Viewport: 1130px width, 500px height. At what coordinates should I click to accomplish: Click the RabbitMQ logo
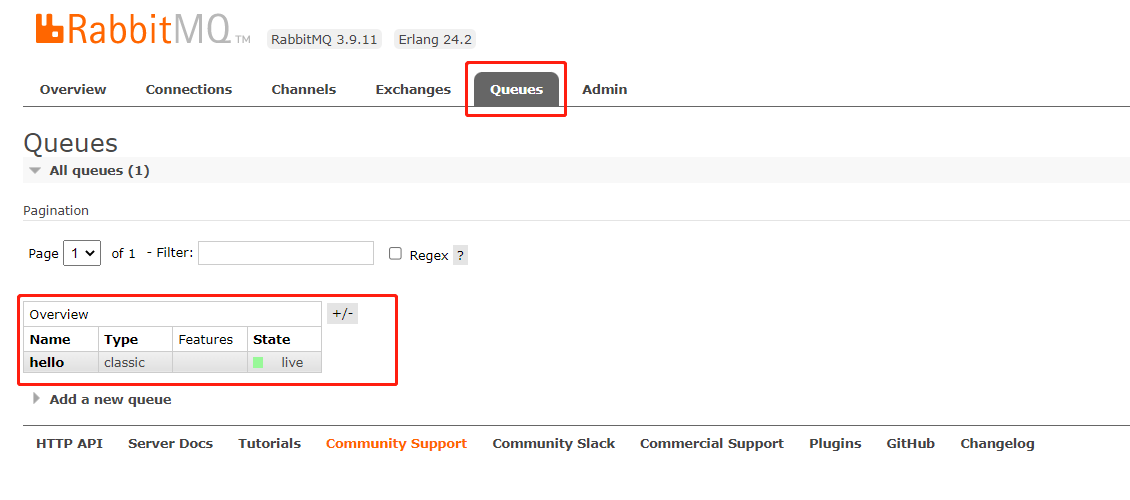tap(143, 29)
